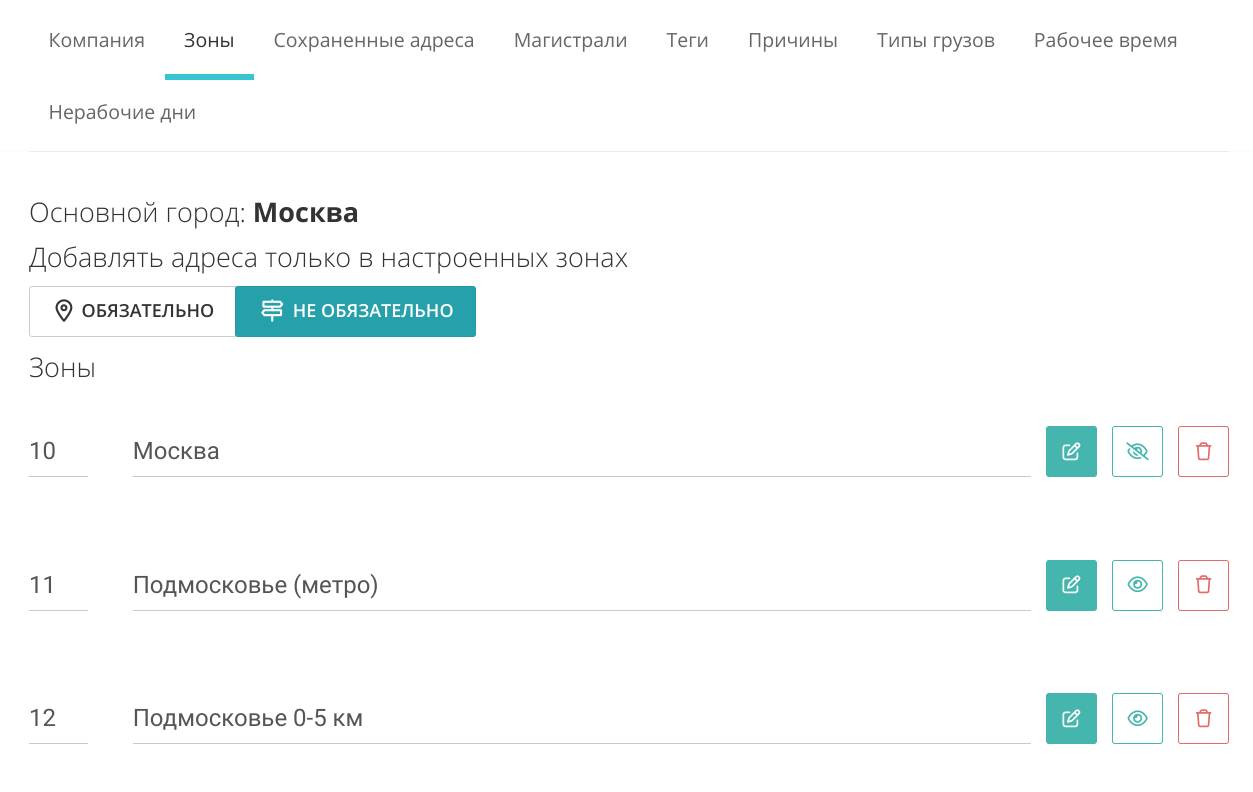The image size is (1253, 792).
Task: Click the Москва zone name field
Action: pos(582,451)
